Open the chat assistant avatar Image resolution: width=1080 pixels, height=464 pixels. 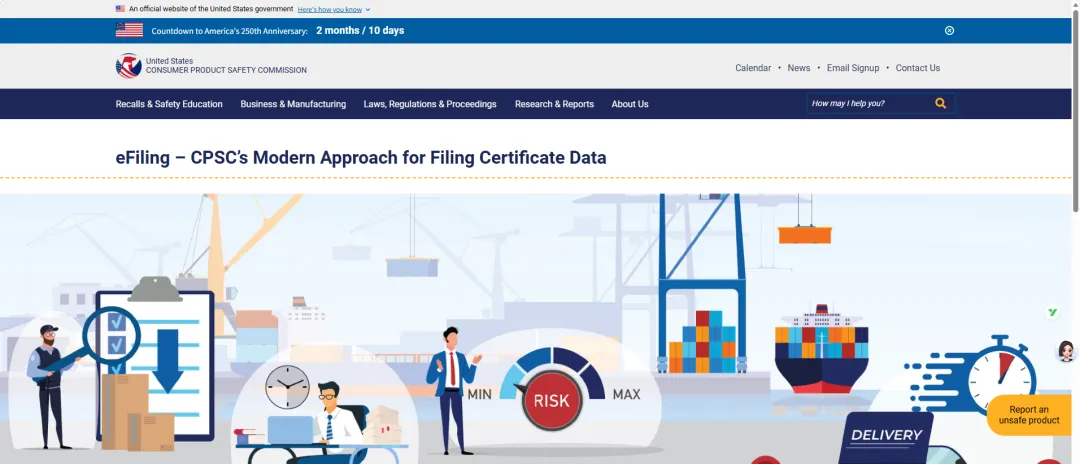(1066, 351)
